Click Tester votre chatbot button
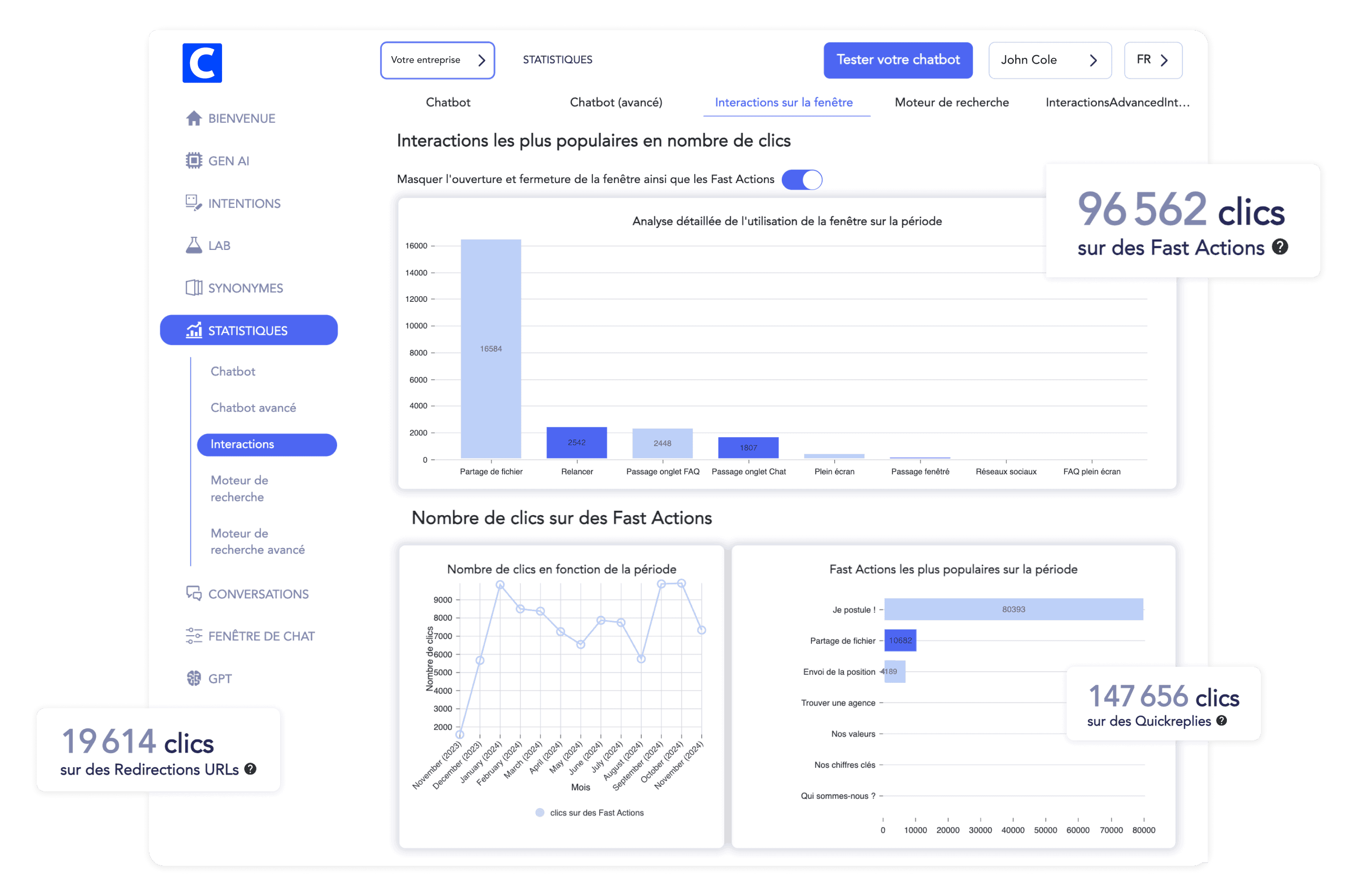This screenshot has width=1358, height=896. [x=897, y=60]
